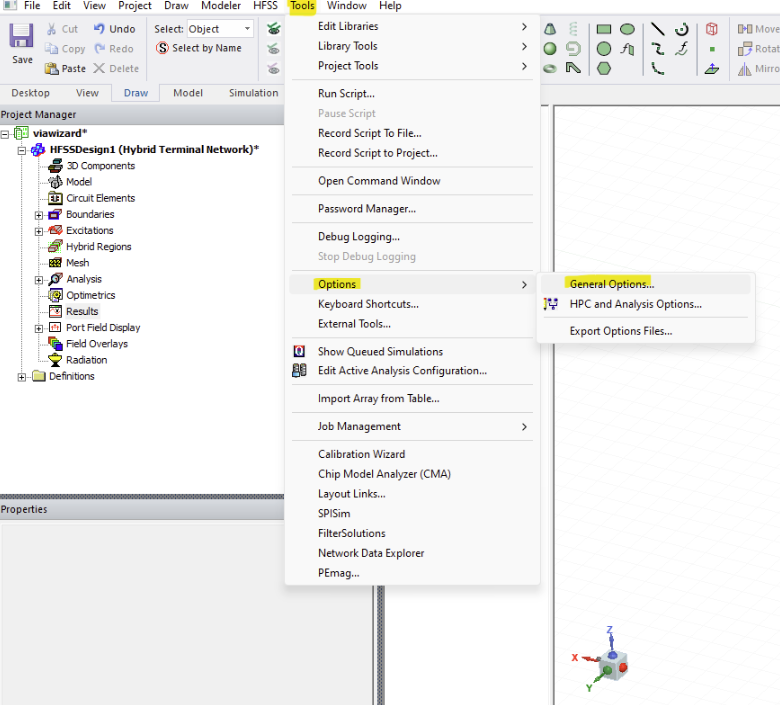Open HPC and Analysis Options
Screen dimensions: 780x705
point(635,304)
